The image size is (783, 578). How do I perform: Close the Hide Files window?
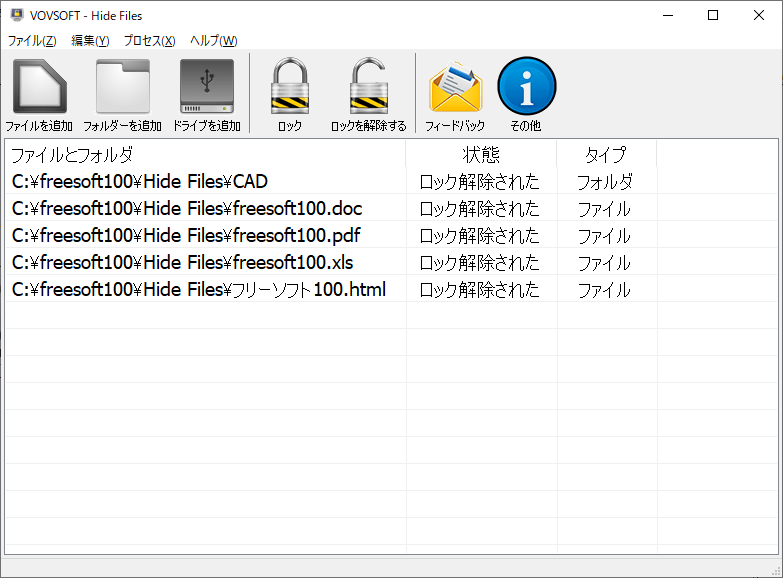[x=759, y=15]
